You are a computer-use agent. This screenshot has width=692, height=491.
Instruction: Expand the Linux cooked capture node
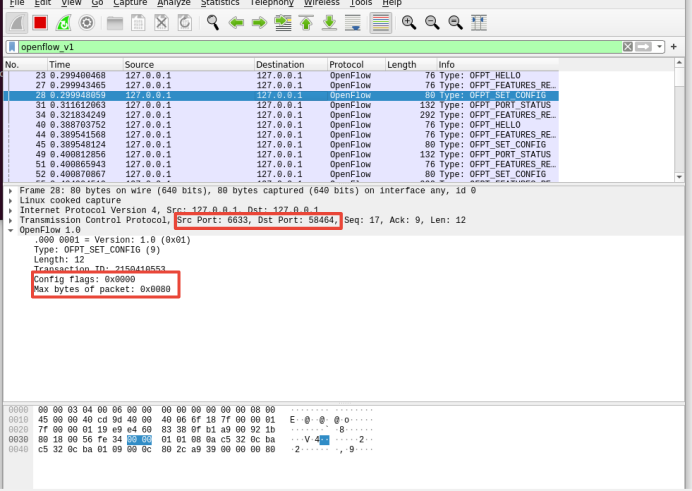pos(11,200)
